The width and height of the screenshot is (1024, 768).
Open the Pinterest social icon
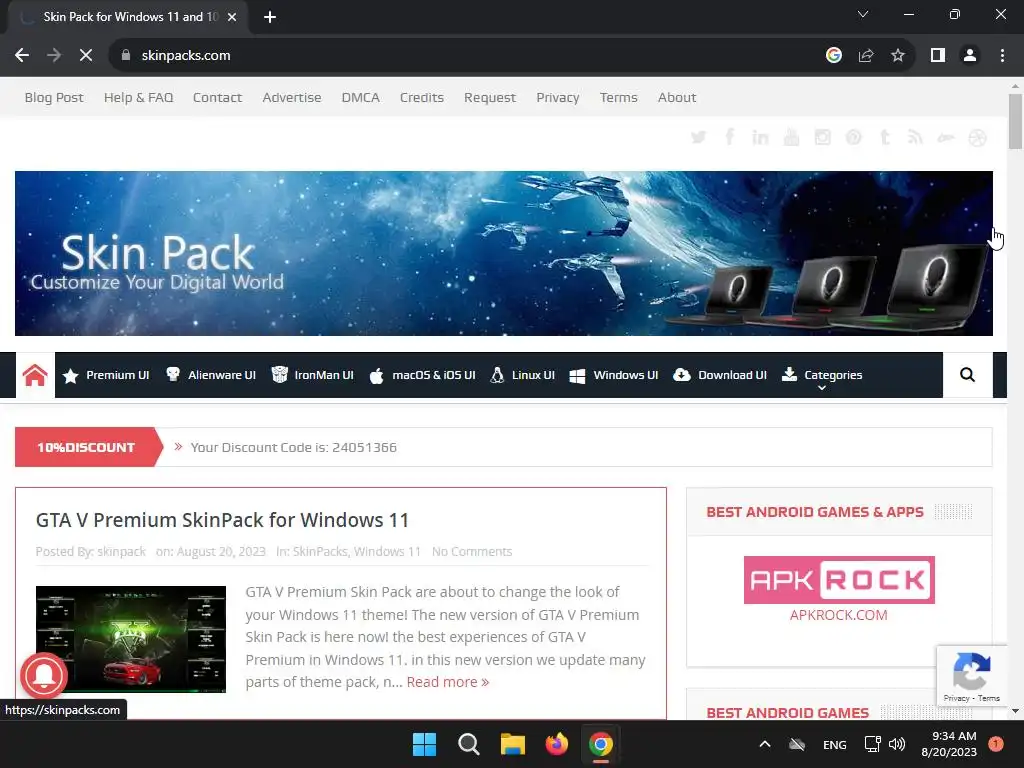click(x=854, y=137)
